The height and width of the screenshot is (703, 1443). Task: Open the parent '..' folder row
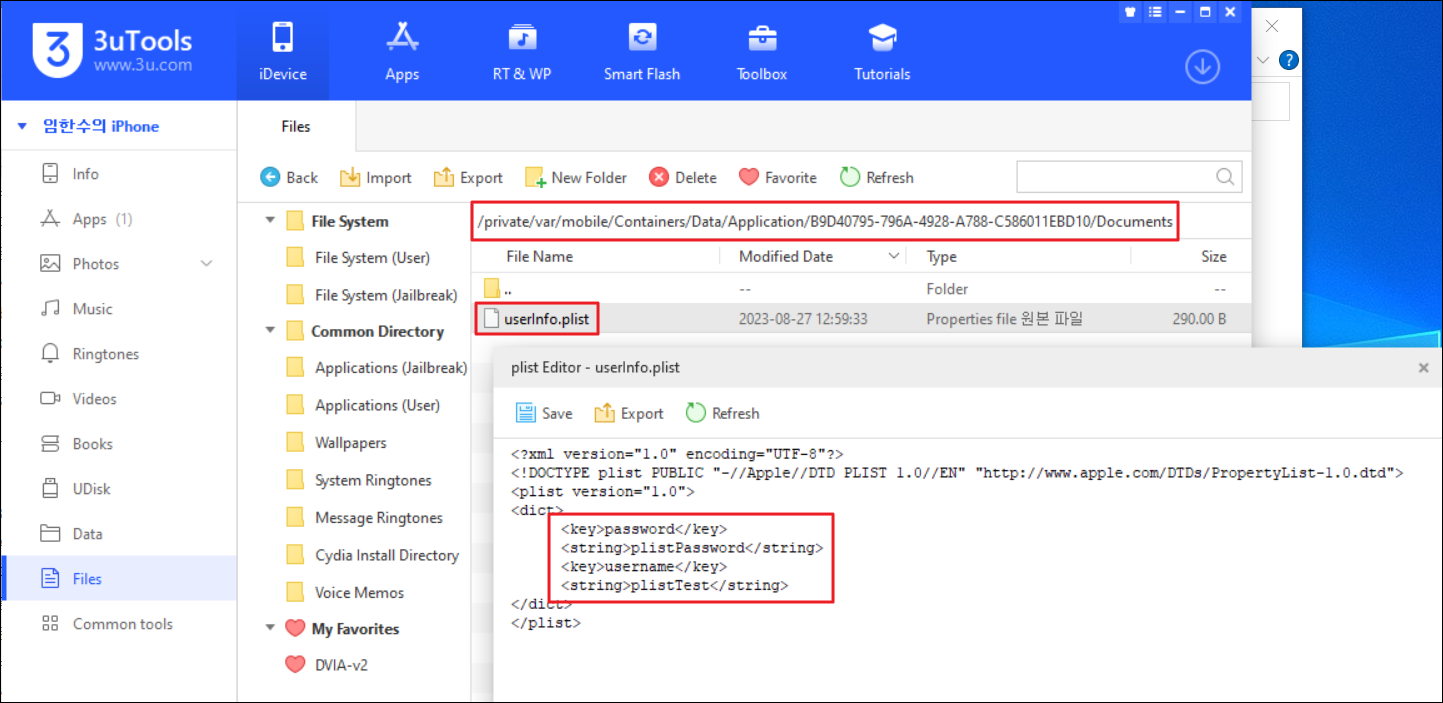pos(860,289)
